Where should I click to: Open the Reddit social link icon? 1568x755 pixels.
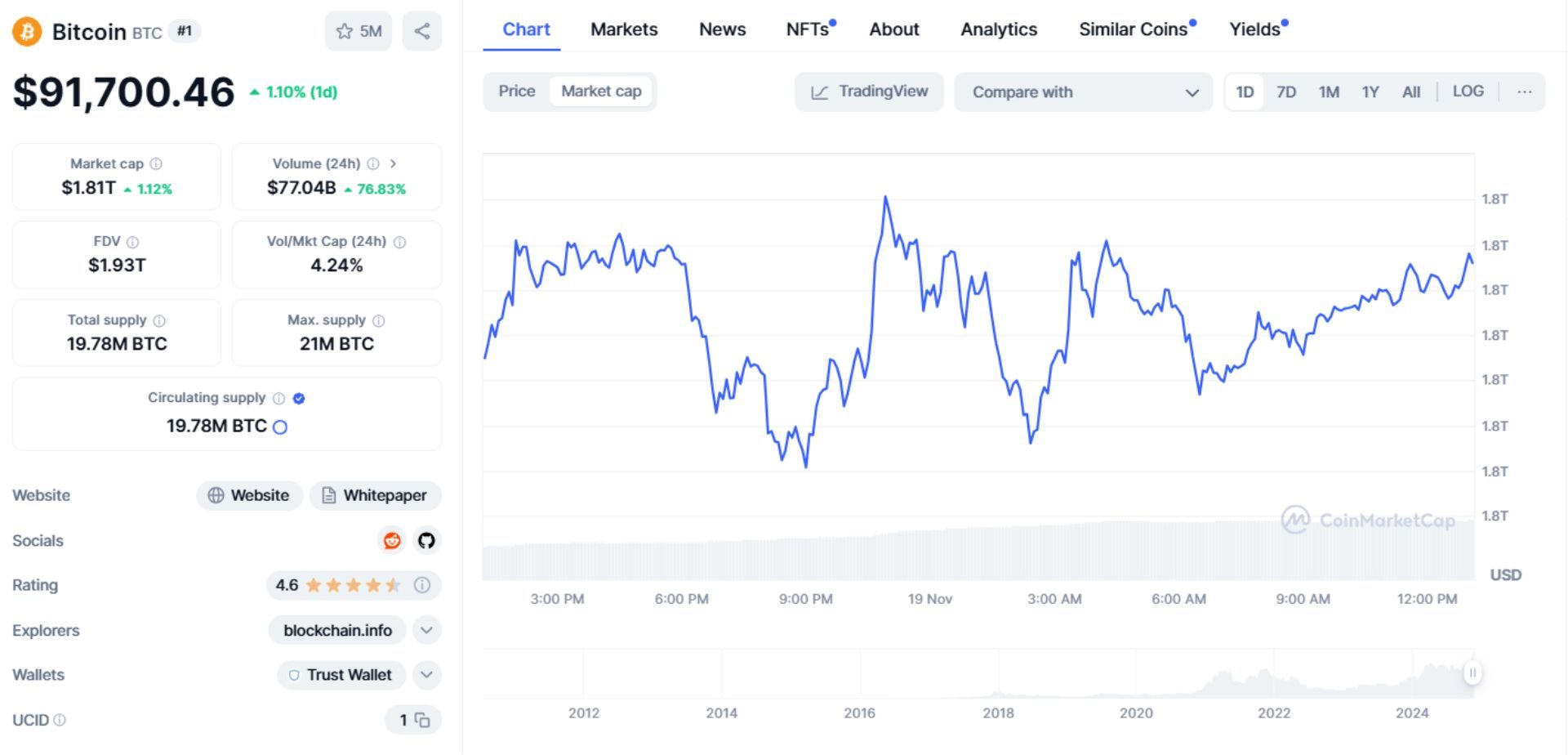click(392, 540)
